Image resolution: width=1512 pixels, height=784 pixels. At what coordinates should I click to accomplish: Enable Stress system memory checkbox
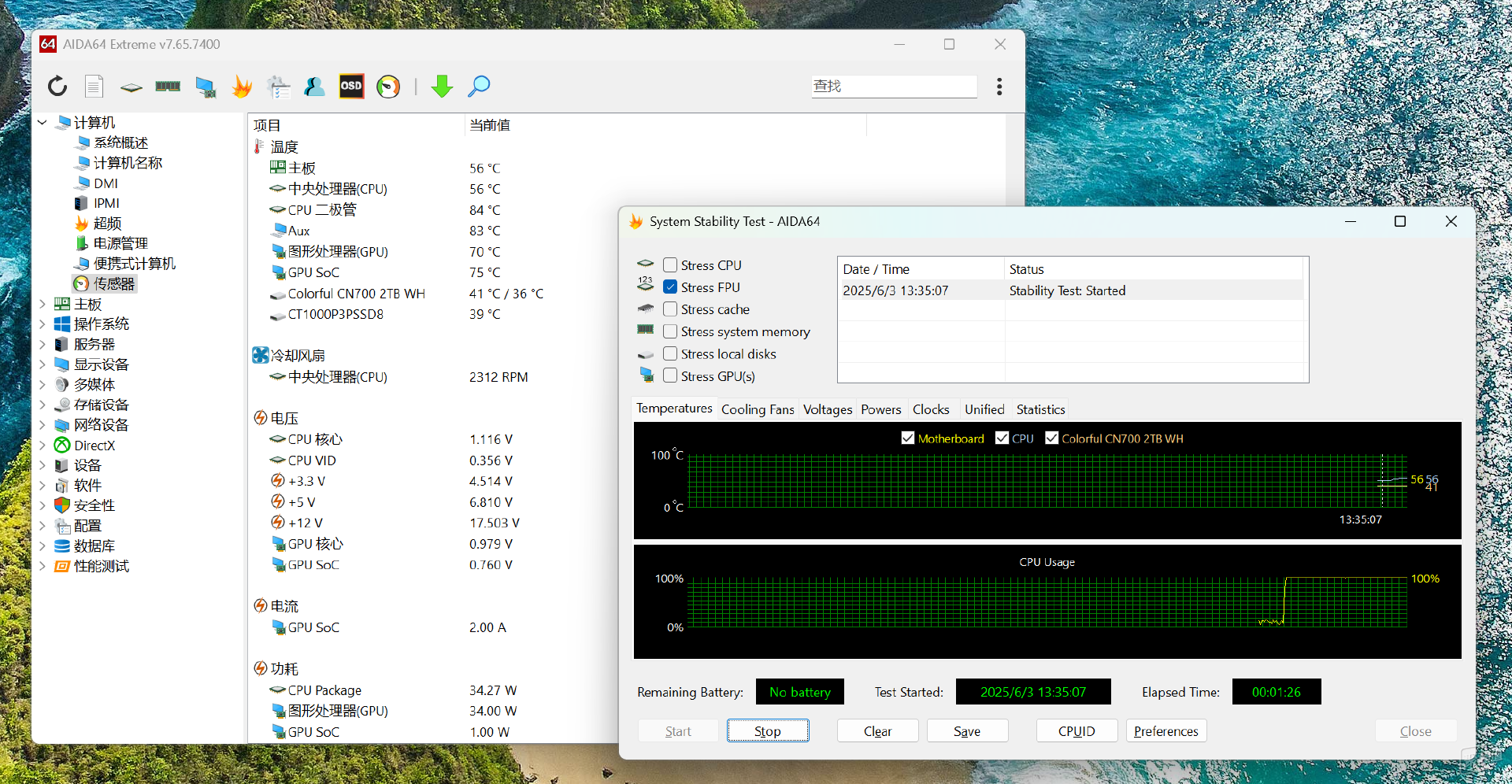point(670,331)
